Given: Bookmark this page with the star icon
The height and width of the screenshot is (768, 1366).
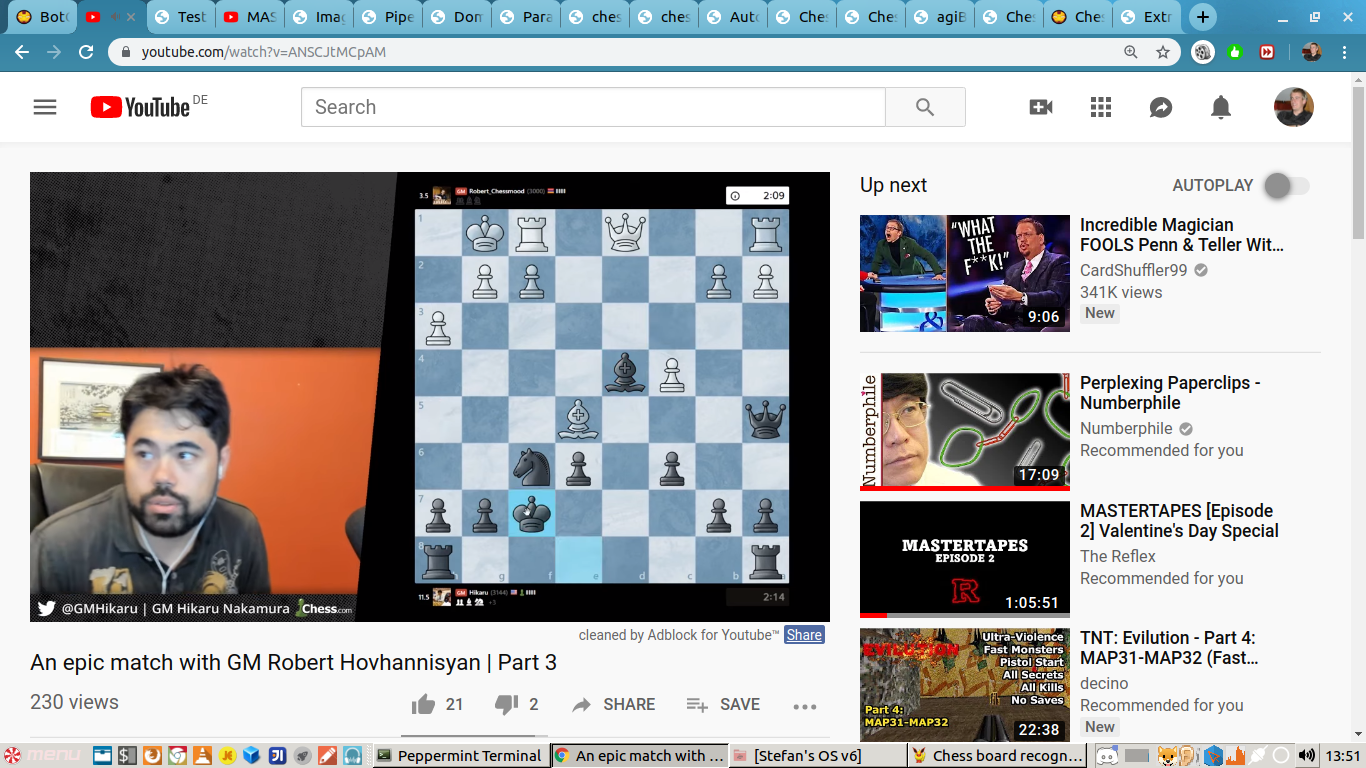Looking at the screenshot, I should click(1163, 52).
